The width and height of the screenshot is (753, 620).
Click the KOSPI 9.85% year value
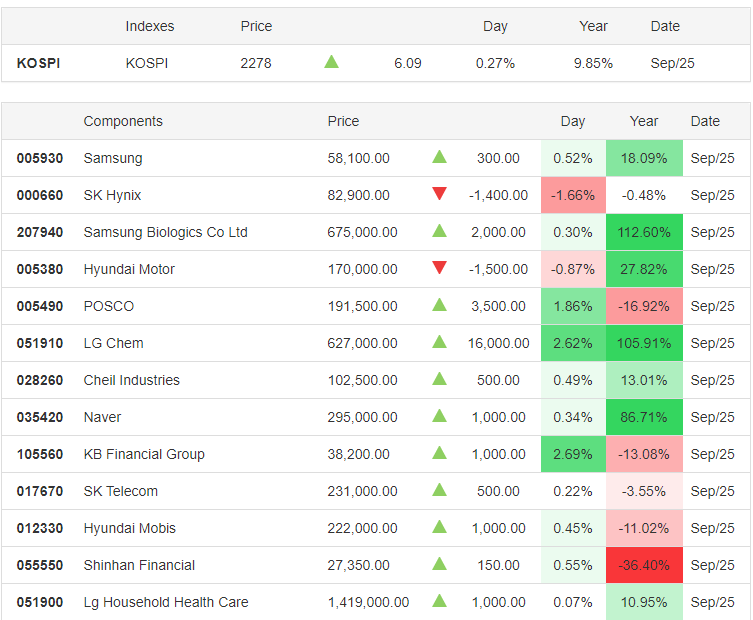(x=593, y=63)
